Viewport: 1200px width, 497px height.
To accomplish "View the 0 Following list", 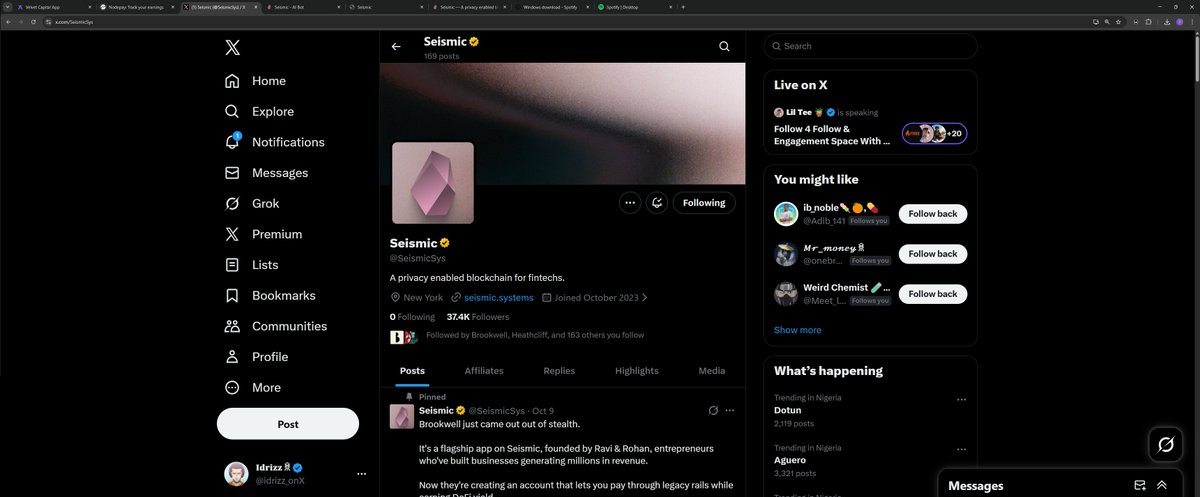I will click(412, 317).
